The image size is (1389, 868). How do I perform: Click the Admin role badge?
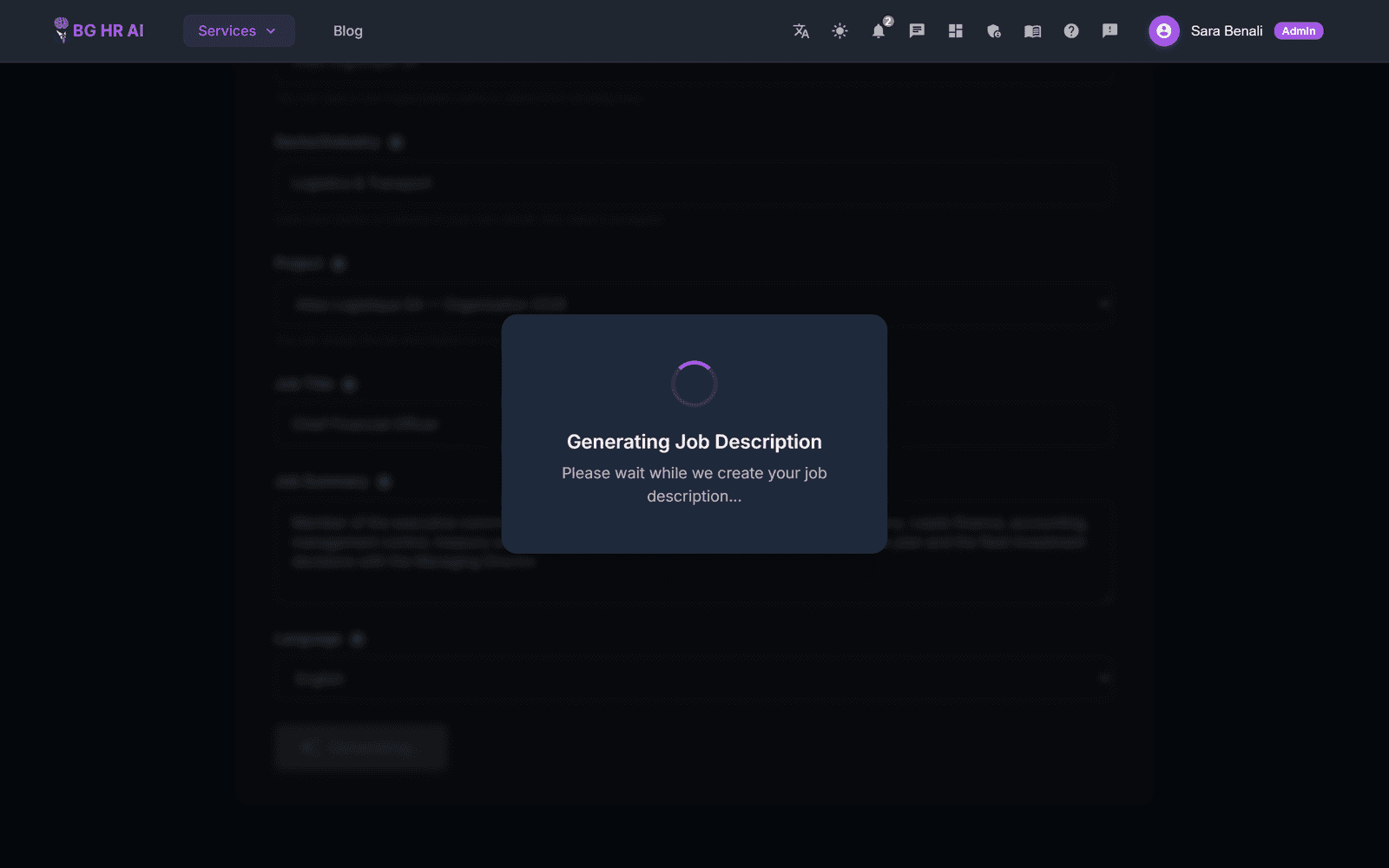click(1299, 31)
